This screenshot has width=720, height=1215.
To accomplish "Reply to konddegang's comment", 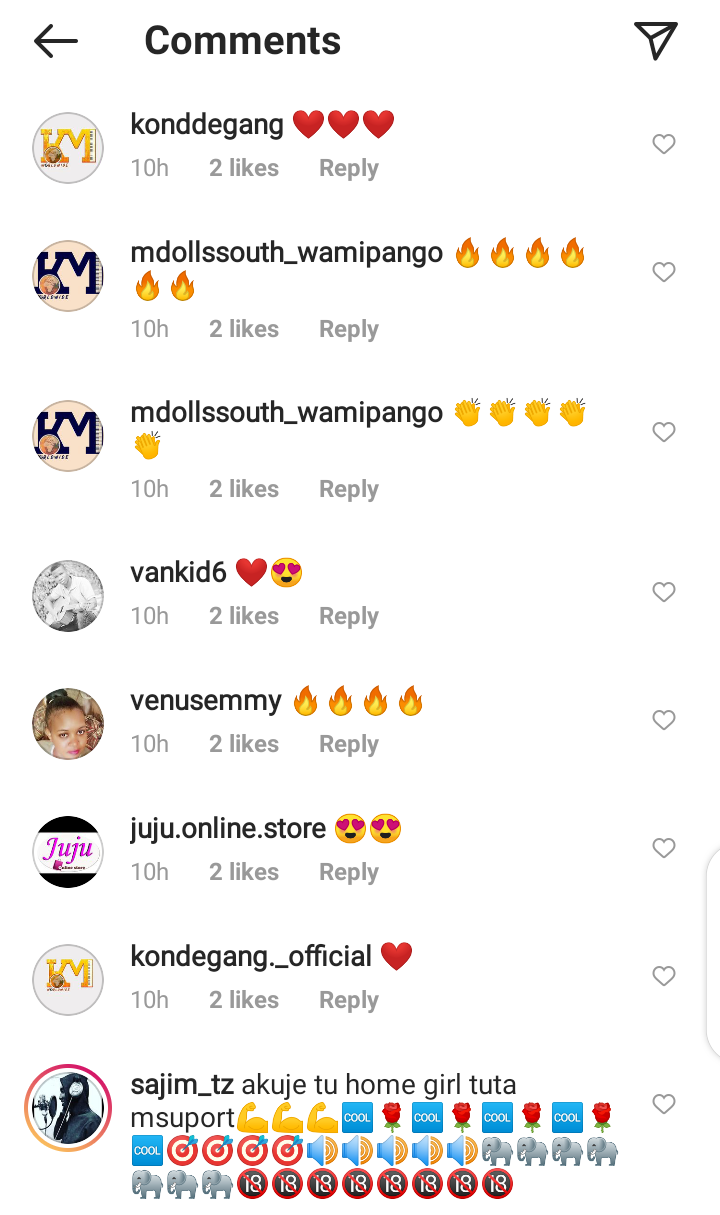I will click(x=349, y=168).
